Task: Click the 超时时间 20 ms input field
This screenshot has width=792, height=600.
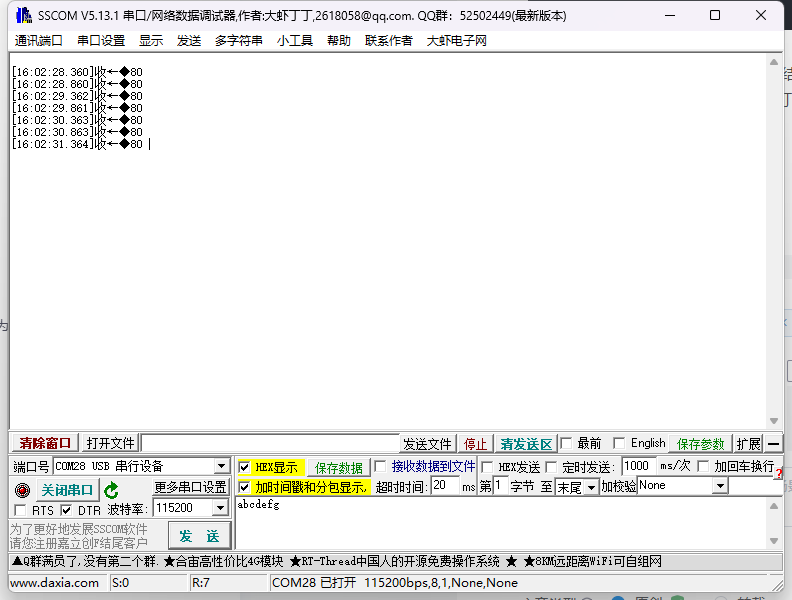Action: 445,486
